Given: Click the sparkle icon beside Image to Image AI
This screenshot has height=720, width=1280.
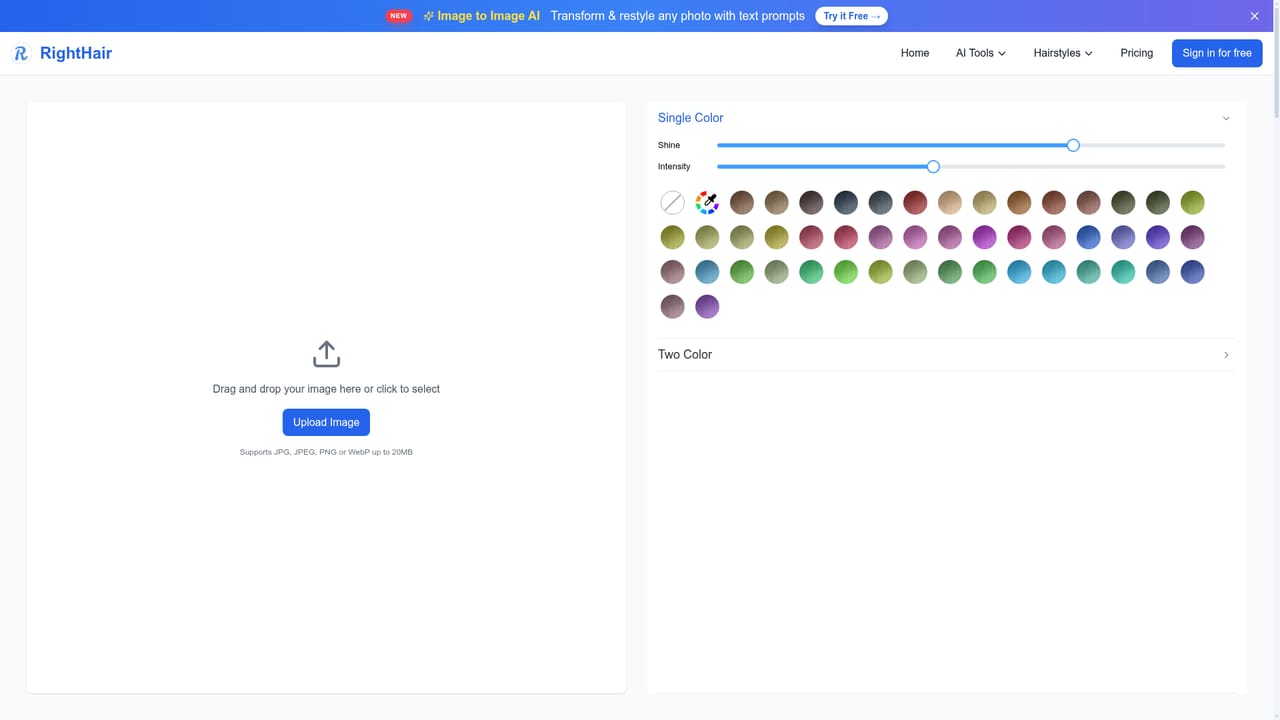Looking at the screenshot, I should [428, 16].
